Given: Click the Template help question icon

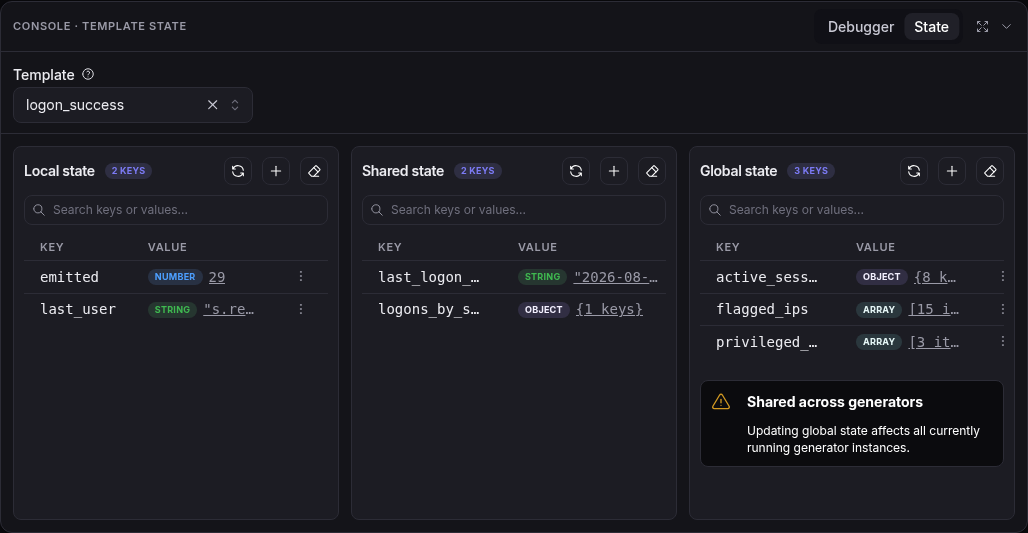Looking at the screenshot, I should [x=88, y=74].
